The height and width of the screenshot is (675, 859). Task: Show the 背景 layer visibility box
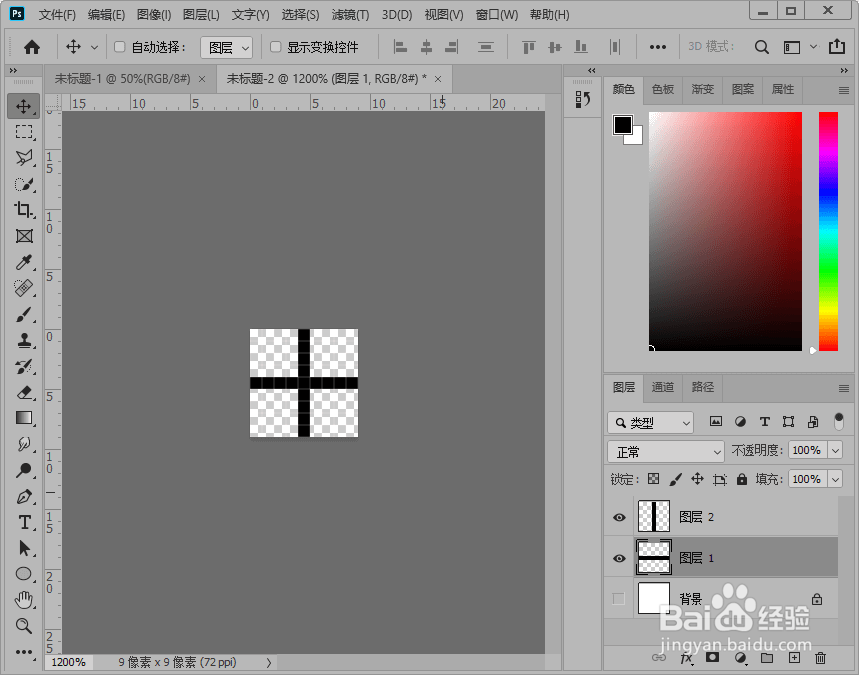619,599
